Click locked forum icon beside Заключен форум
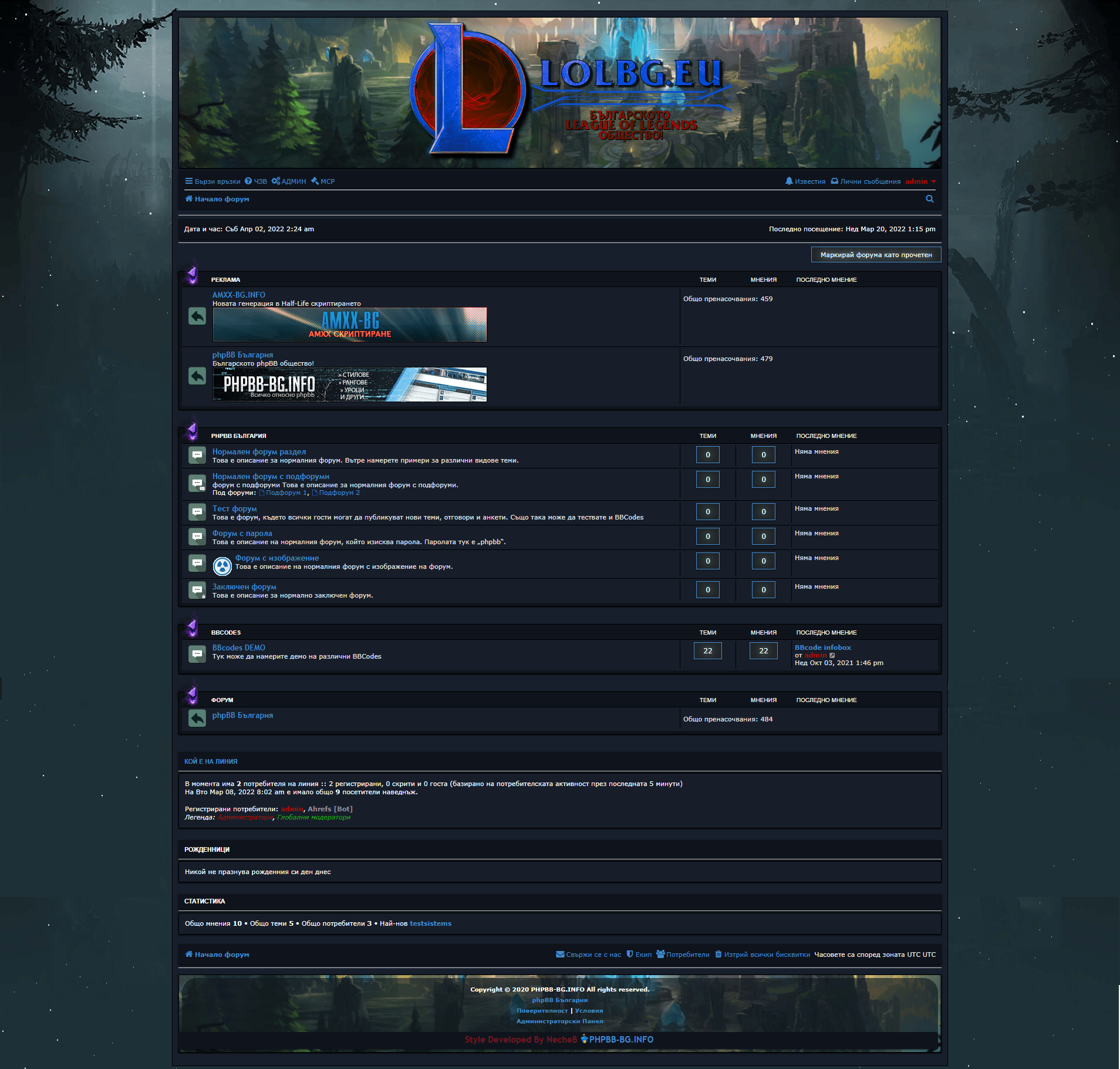Image resolution: width=1120 pixels, height=1069 pixels. (x=197, y=590)
